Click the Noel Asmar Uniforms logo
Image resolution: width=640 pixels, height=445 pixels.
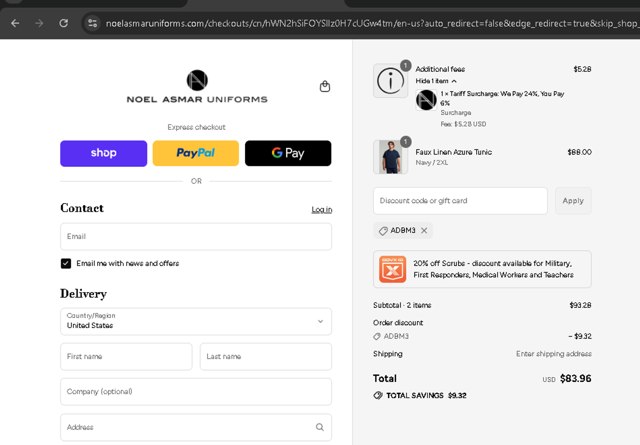pos(197,86)
